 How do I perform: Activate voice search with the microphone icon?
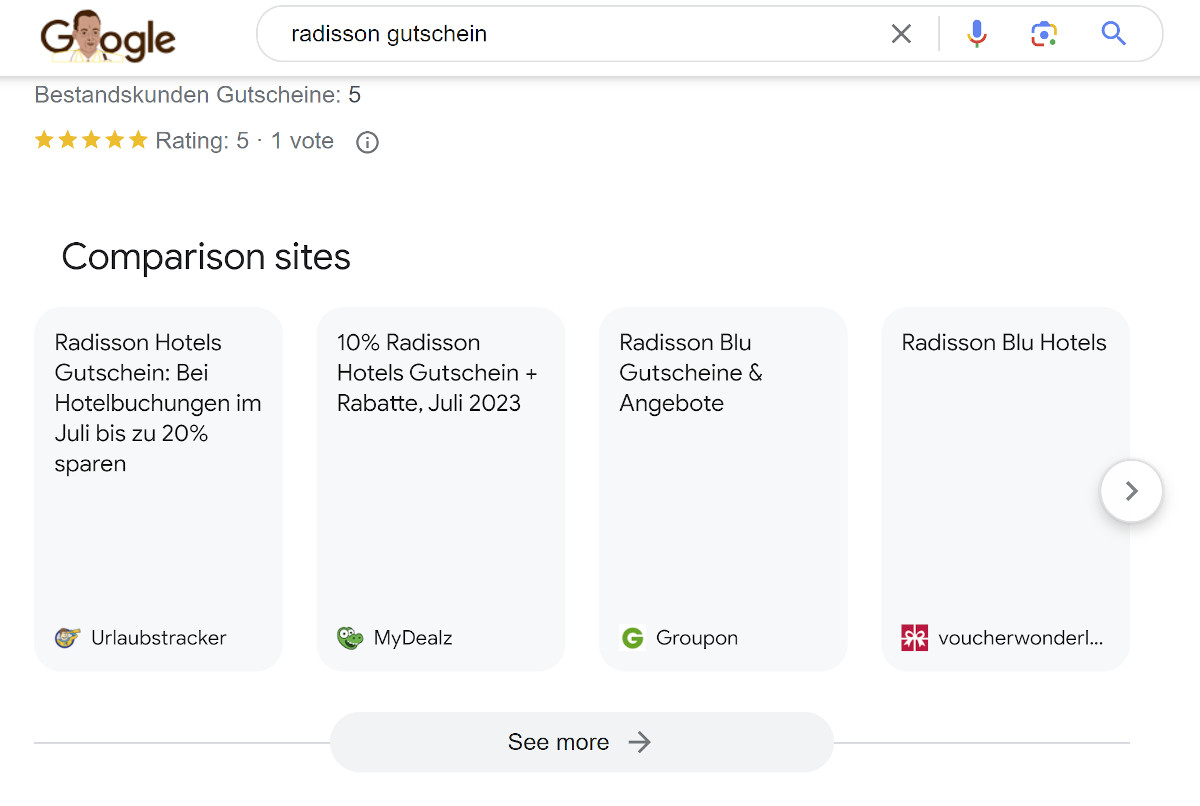pos(975,33)
